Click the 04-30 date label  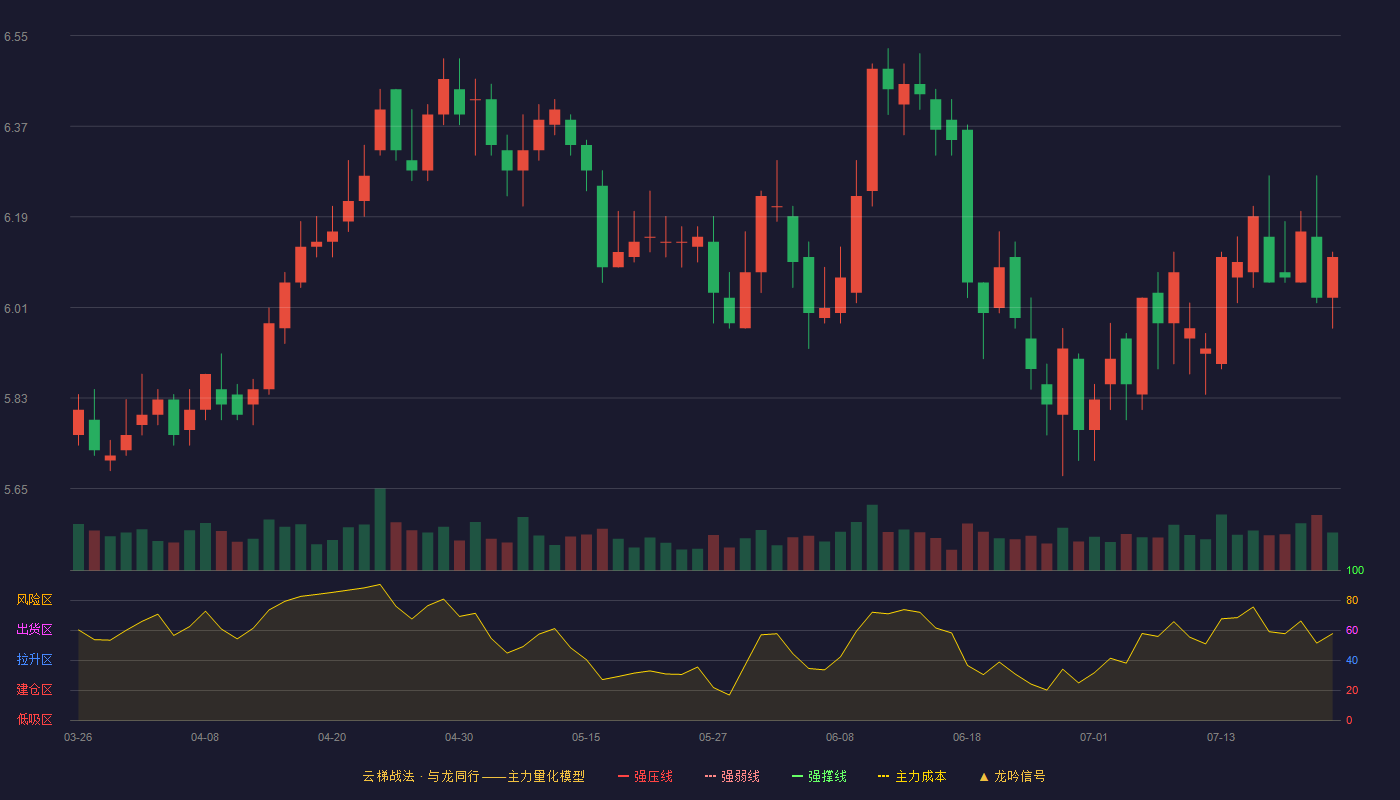pyautogui.click(x=459, y=737)
